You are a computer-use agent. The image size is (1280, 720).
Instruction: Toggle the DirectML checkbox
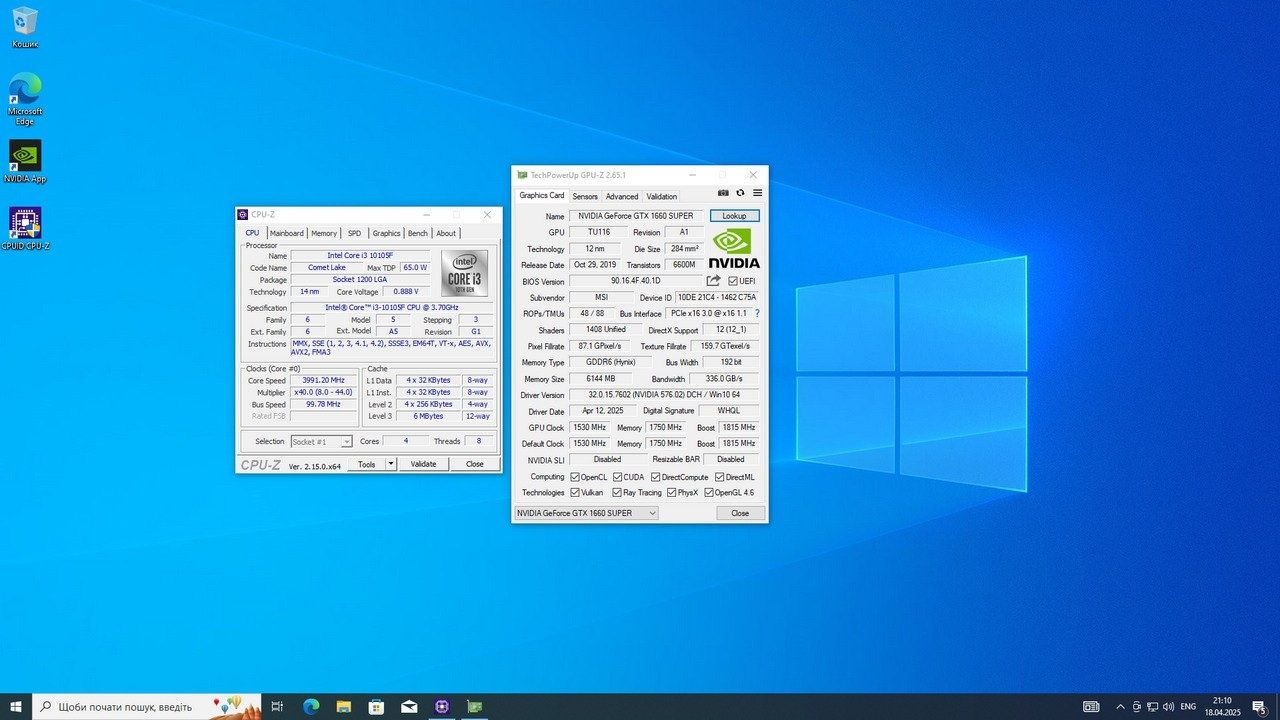(x=719, y=477)
